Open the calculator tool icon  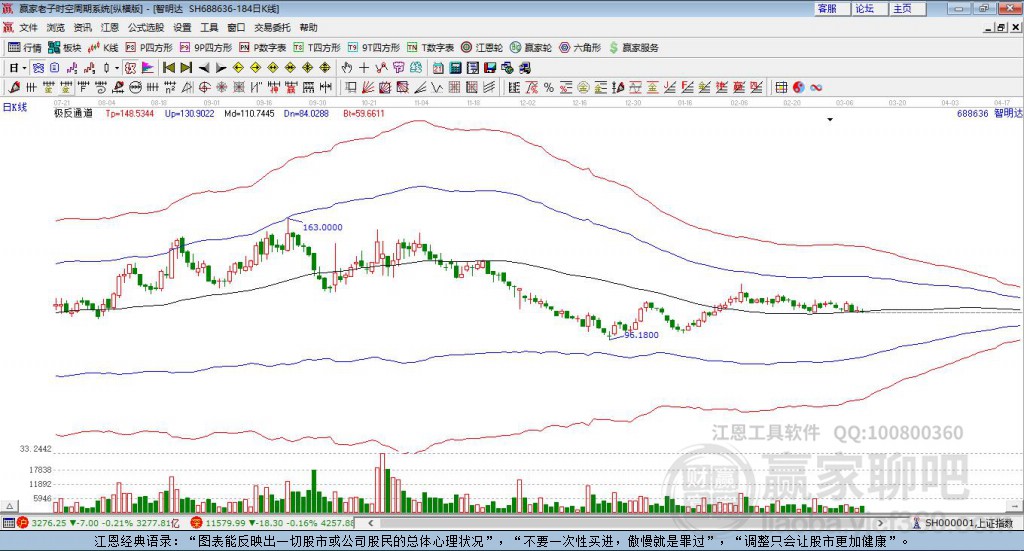coord(455,68)
